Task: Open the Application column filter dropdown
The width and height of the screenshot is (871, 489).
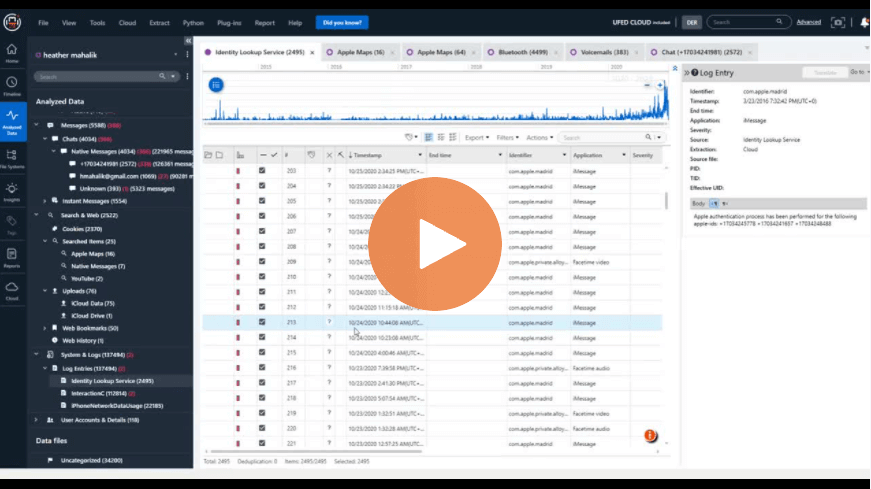Action: [624, 155]
